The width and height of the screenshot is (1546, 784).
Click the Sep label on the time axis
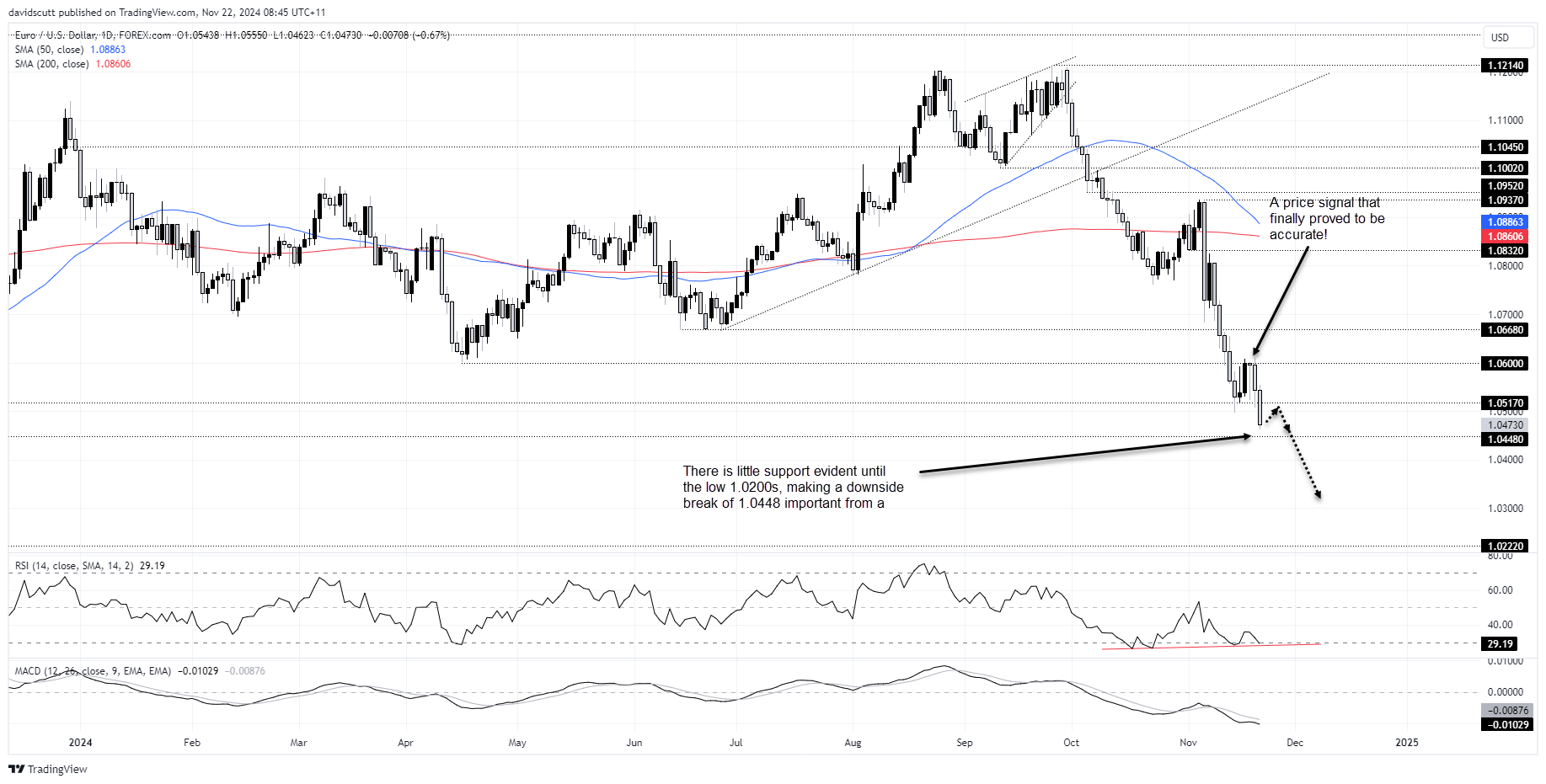pos(965,743)
